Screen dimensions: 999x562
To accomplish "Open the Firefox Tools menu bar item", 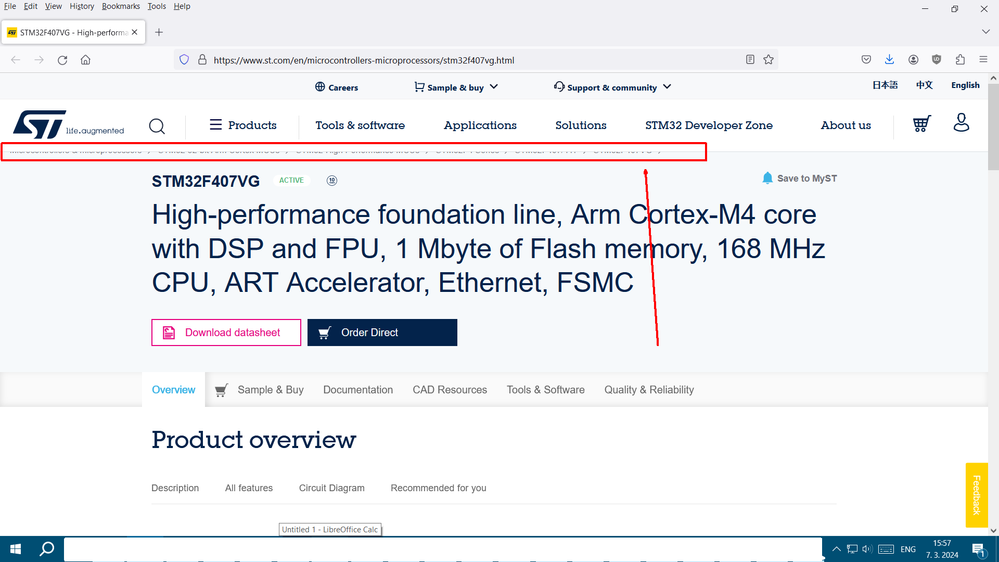I will click(x=156, y=6).
